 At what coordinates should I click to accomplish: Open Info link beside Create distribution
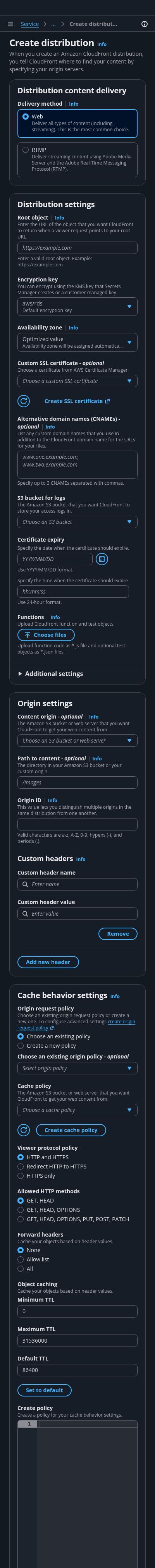102,45
